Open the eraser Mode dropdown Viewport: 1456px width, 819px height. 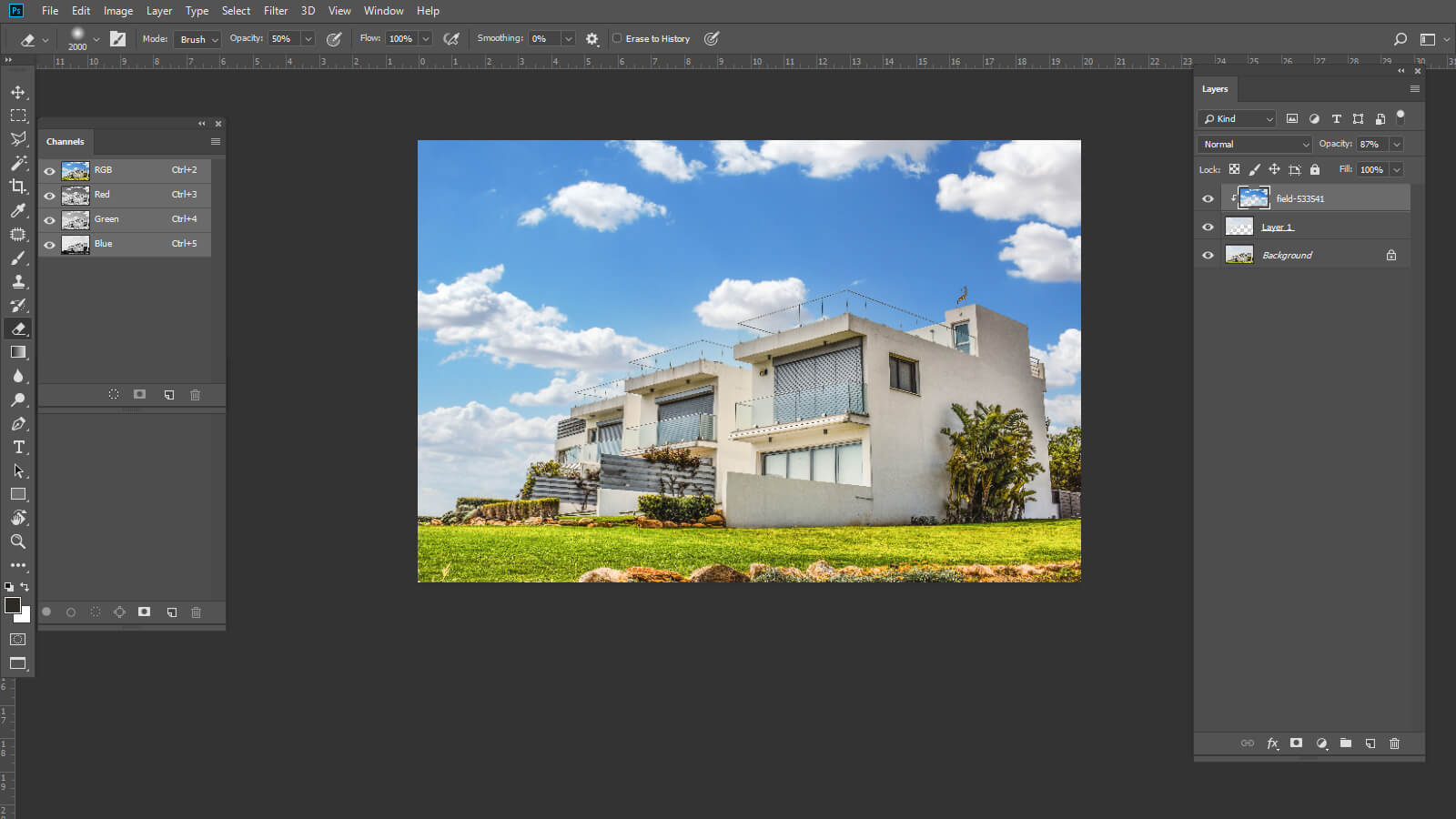pos(198,39)
